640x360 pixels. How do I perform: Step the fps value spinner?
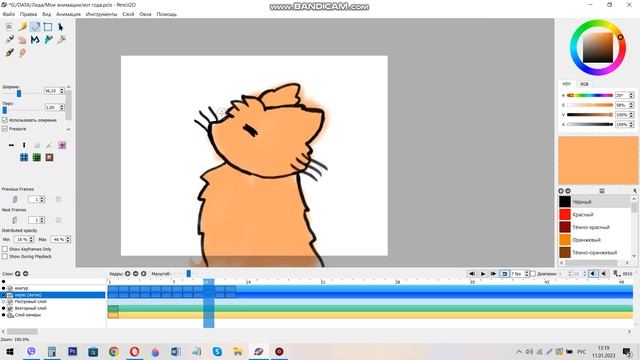click(527, 274)
